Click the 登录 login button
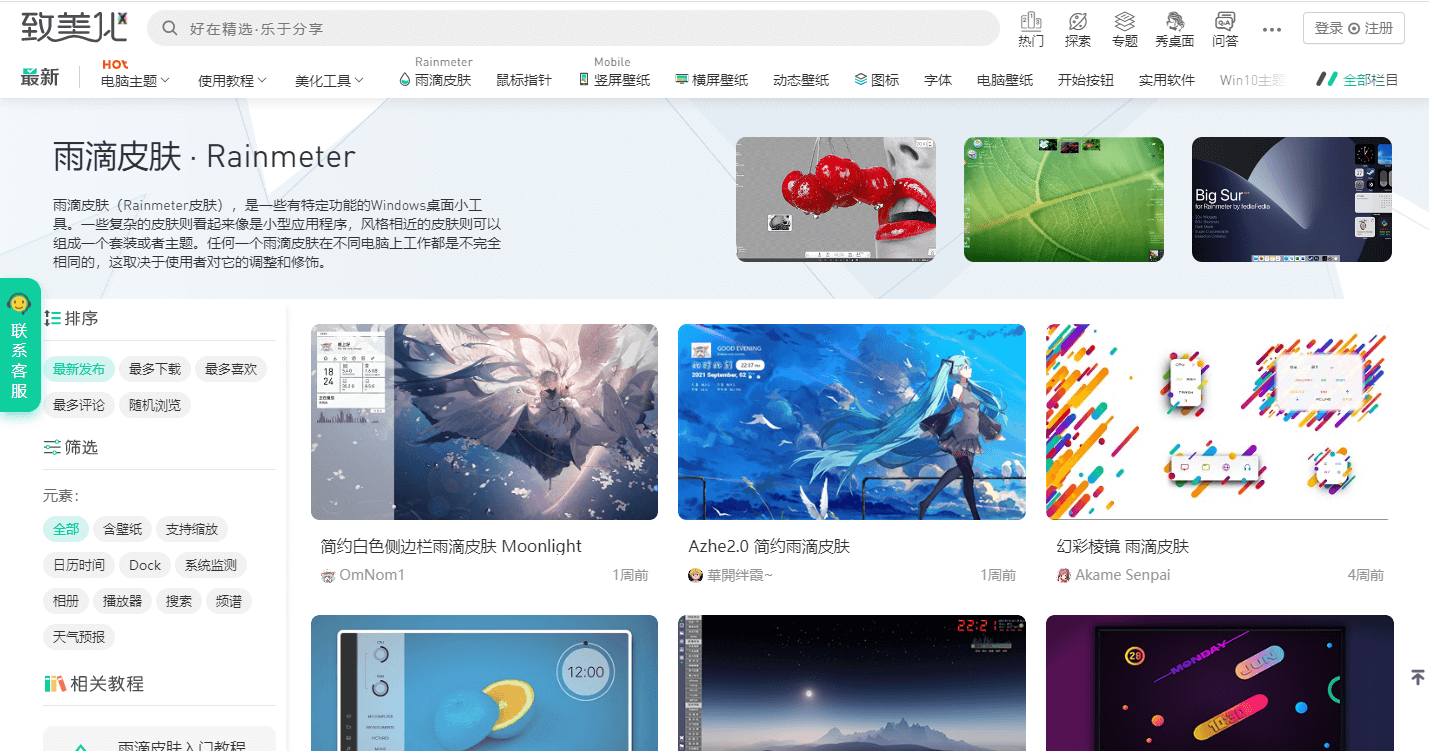Screen dimensions: 1429x751 (x=1330, y=28)
